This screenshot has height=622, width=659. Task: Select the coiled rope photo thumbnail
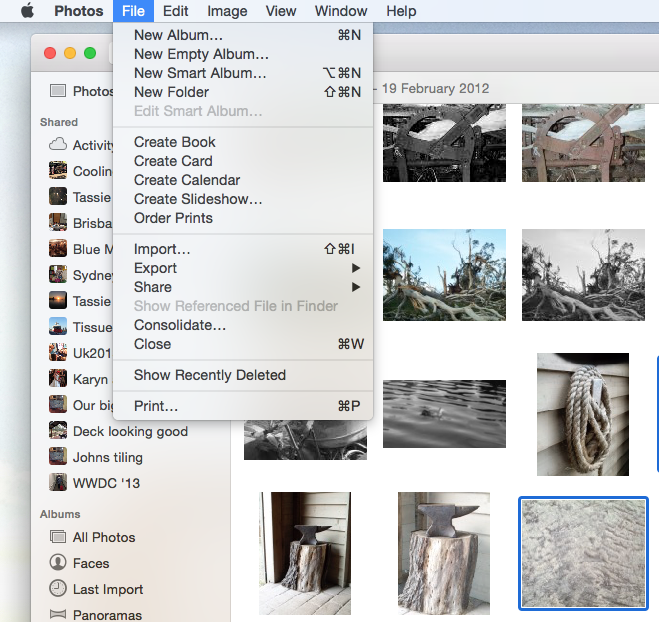583,414
